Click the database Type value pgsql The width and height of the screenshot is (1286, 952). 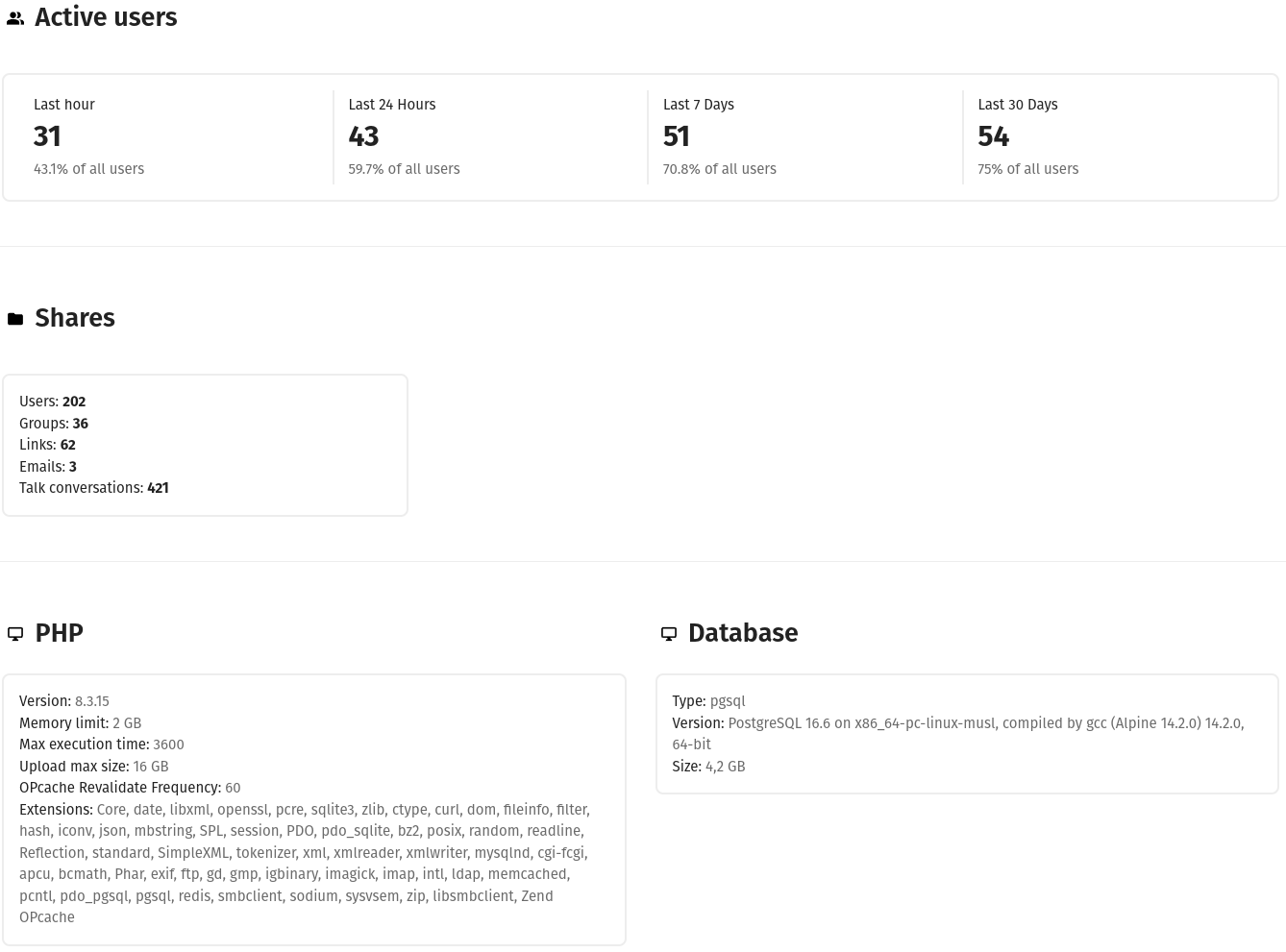click(x=728, y=701)
